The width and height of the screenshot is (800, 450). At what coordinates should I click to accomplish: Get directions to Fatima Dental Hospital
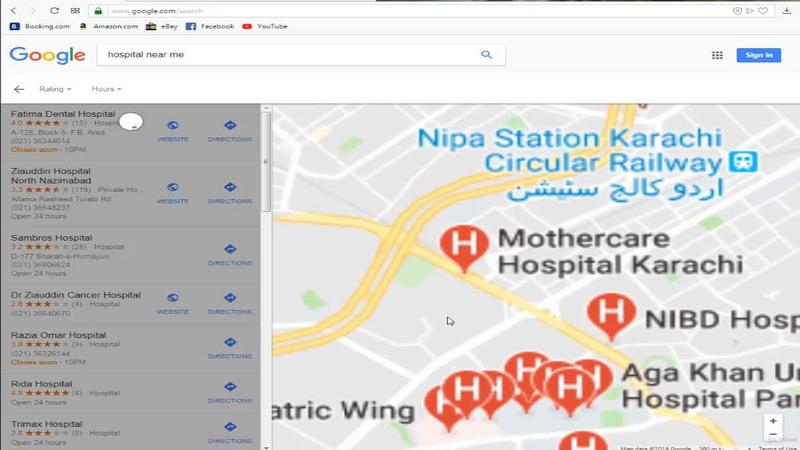point(230,131)
